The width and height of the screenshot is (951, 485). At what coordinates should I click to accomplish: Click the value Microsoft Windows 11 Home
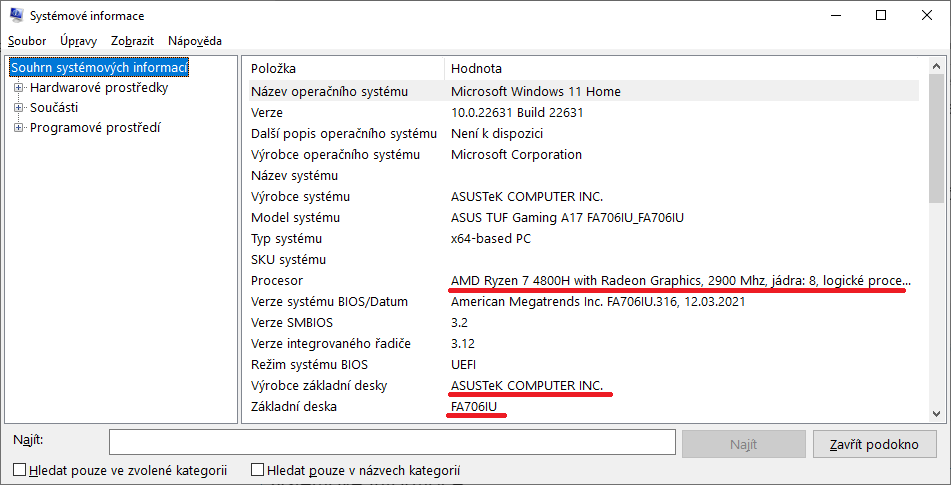pyautogui.click(x=536, y=92)
